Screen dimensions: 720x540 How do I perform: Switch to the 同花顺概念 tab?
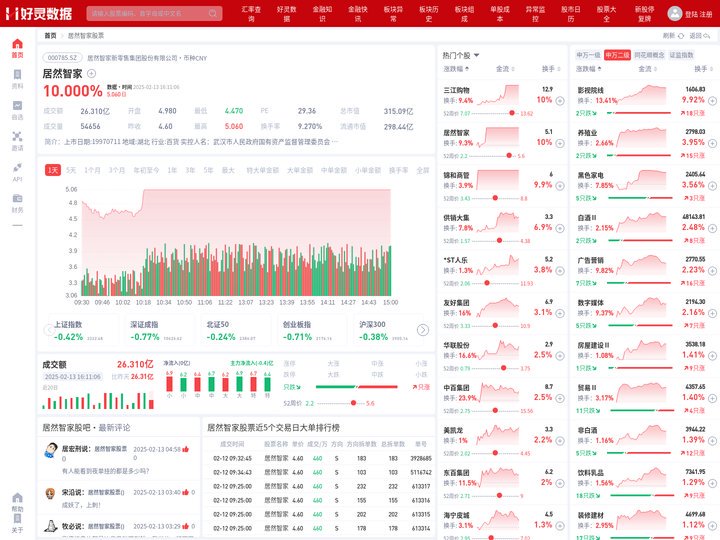(649, 55)
